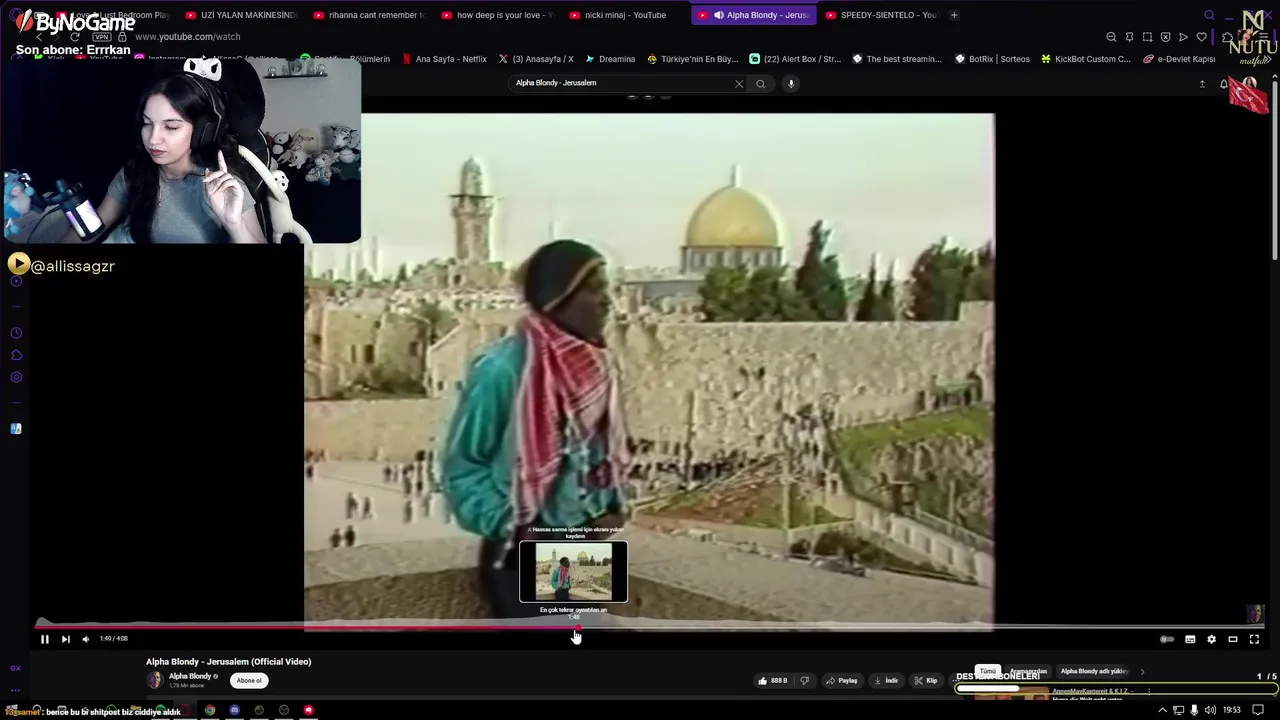
Task: Switch to the UZİ YALAN MAKİNESİNDE tab
Action: point(241,15)
